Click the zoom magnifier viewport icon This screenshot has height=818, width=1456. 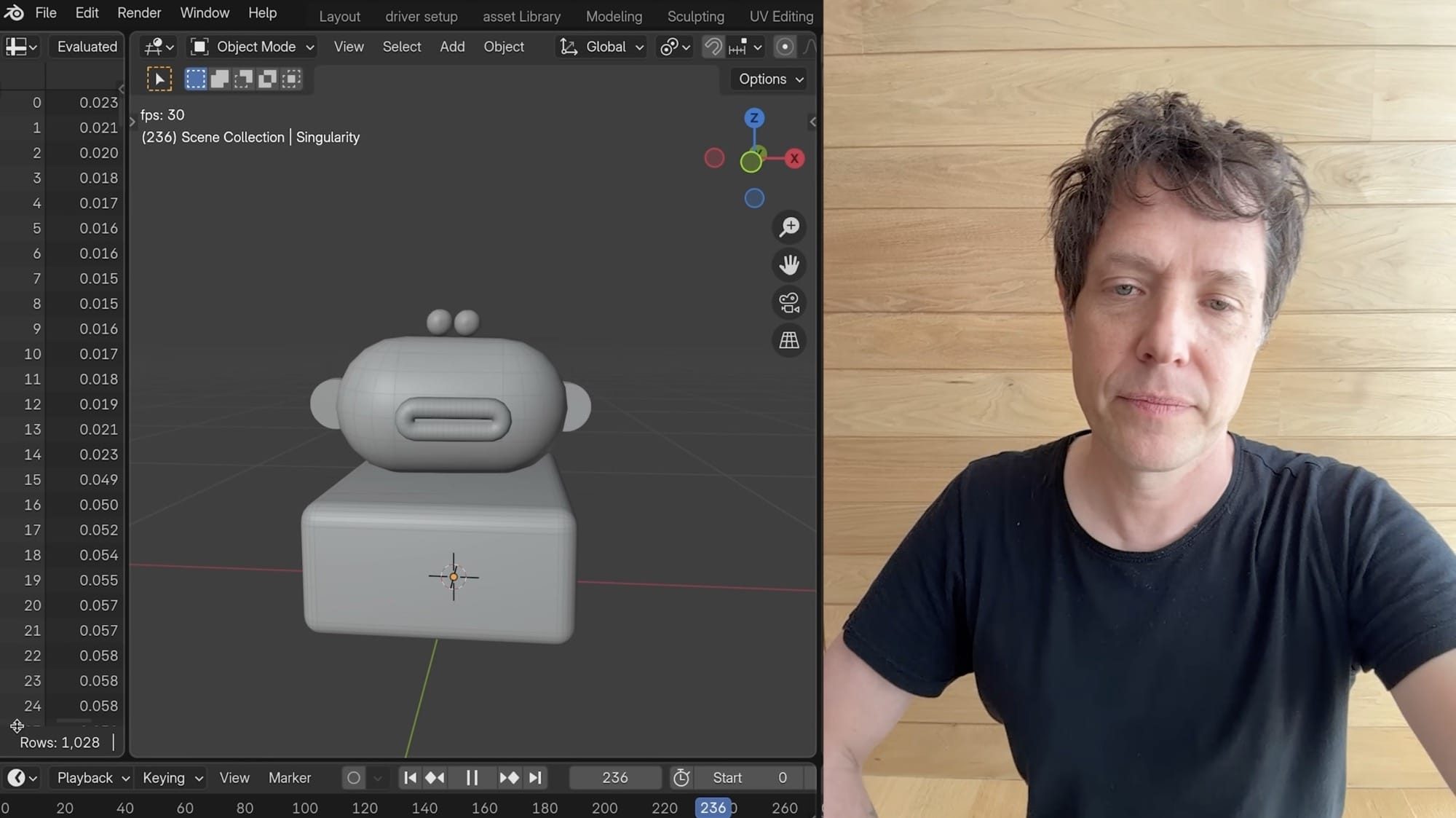click(789, 227)
